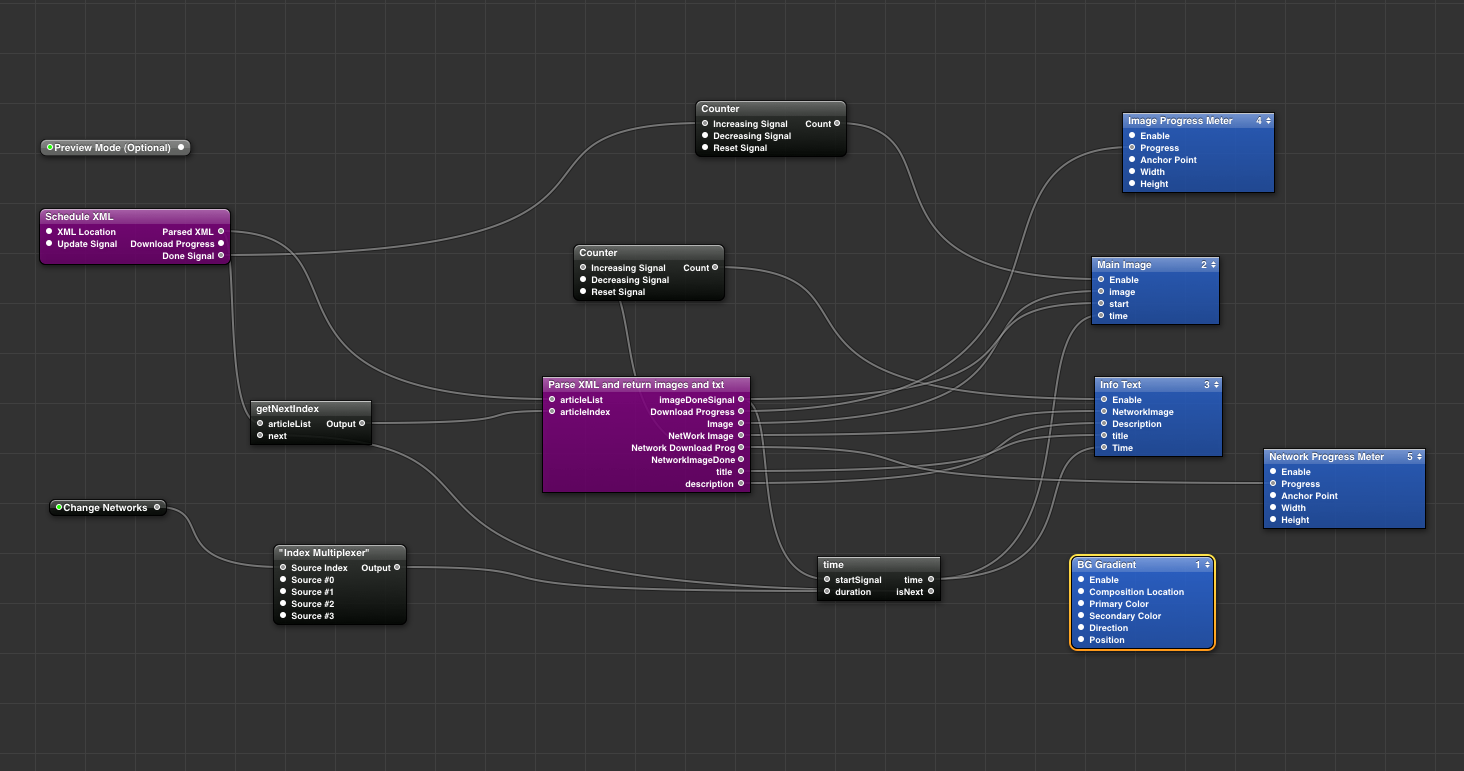Click imageDoneSignal output port on Parse XML node
Image resolution: width=1464 pixels, height=771 pixels.
click(x=741, y=400)
